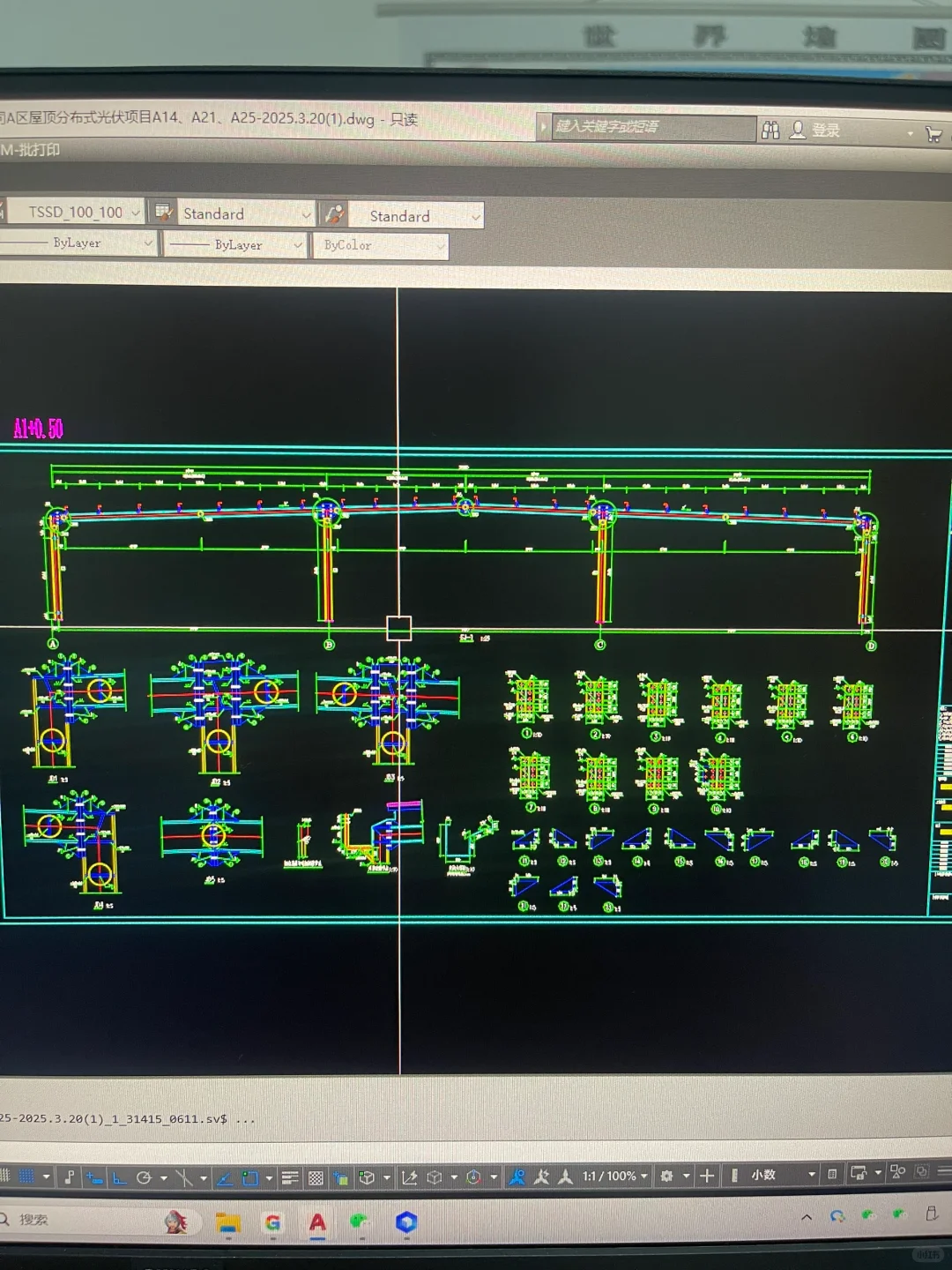Open the status bar customization menu icon
This screenshot has width=952, height=1270.
944,1171
